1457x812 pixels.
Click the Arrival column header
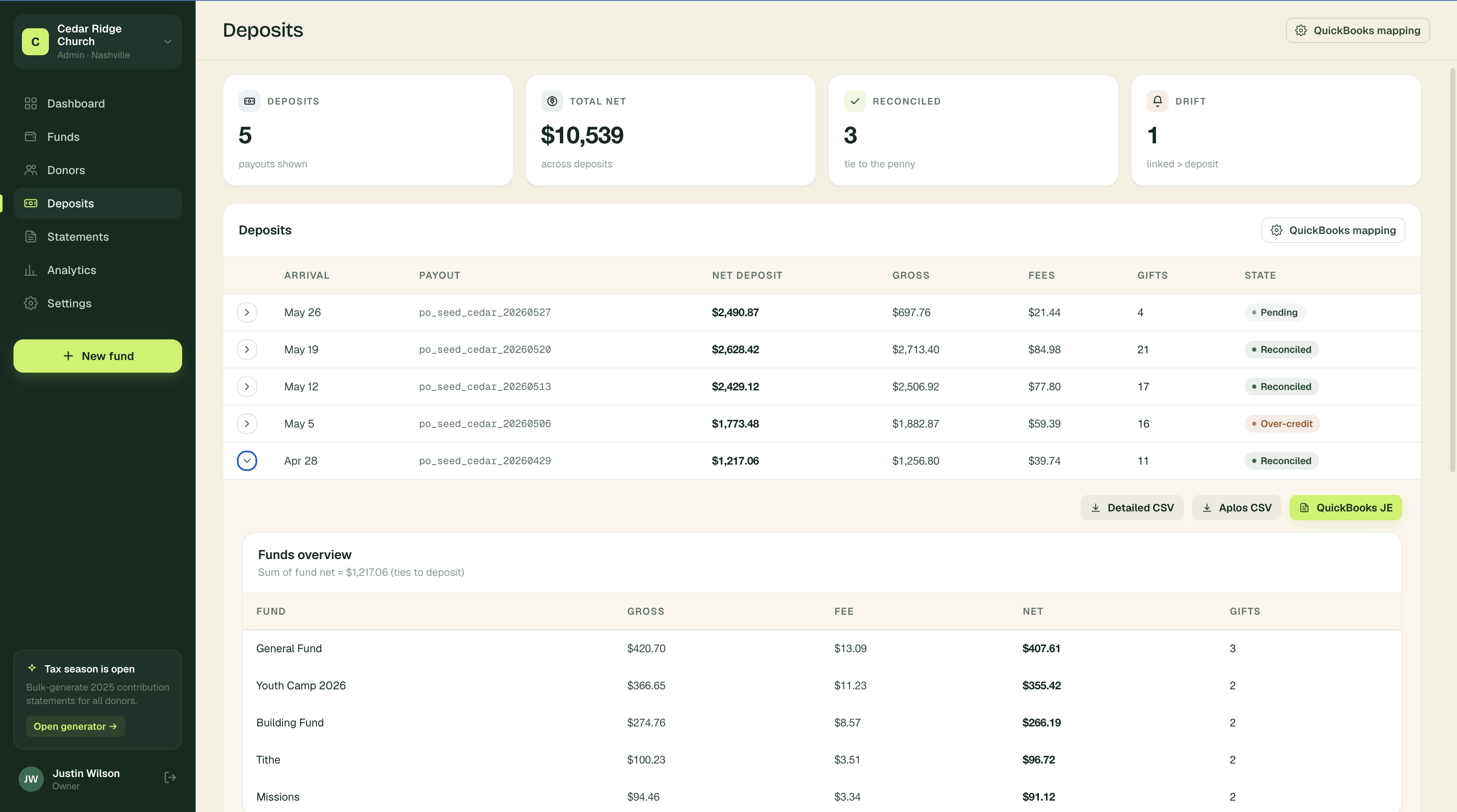[306, 276]
